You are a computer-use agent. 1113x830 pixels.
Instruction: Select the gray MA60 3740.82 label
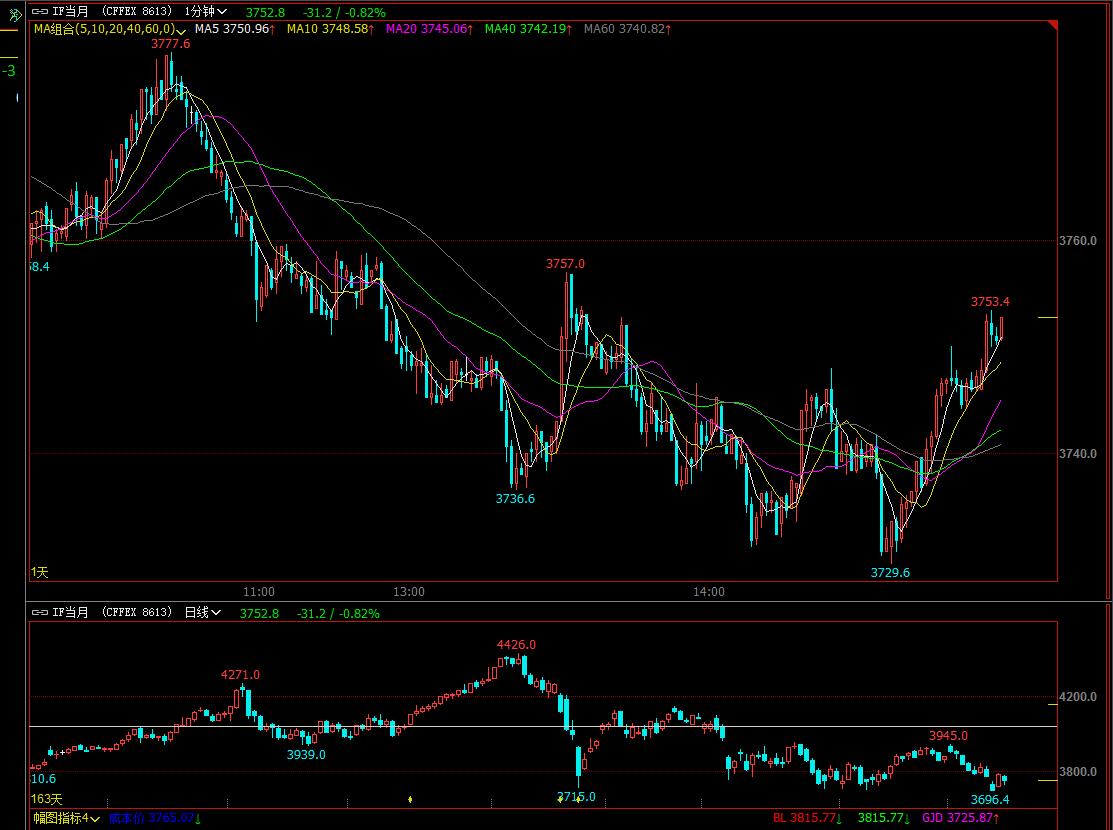tap(627, 29)
